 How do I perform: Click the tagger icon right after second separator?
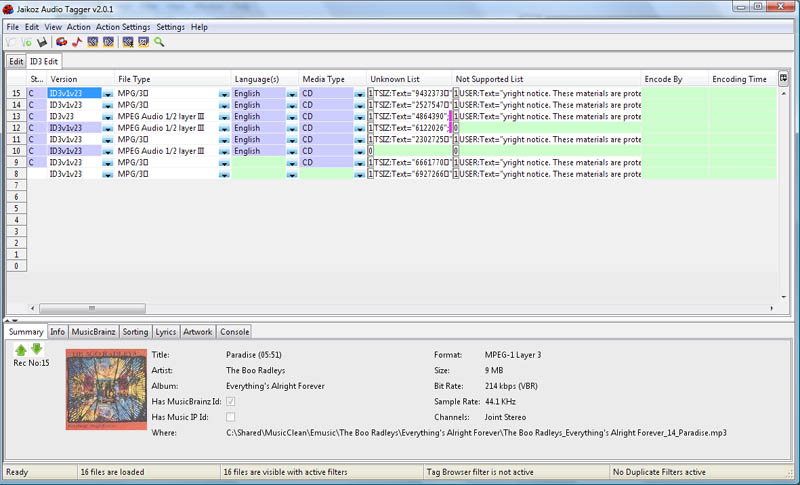pyautogui.click(x=128, y=42)
